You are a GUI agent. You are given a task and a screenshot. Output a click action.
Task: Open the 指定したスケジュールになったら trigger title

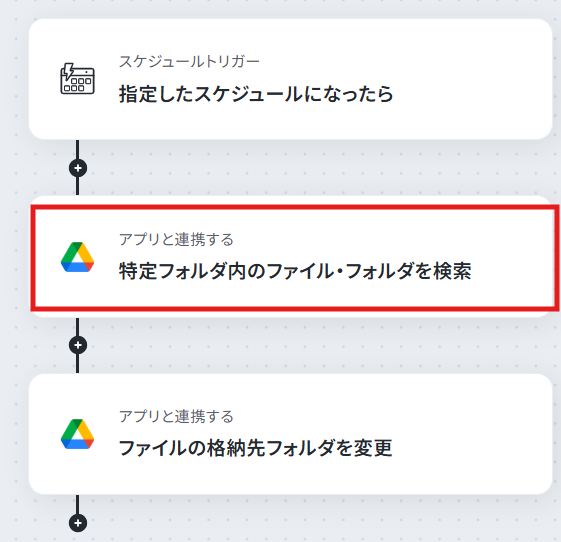point(256,94)
